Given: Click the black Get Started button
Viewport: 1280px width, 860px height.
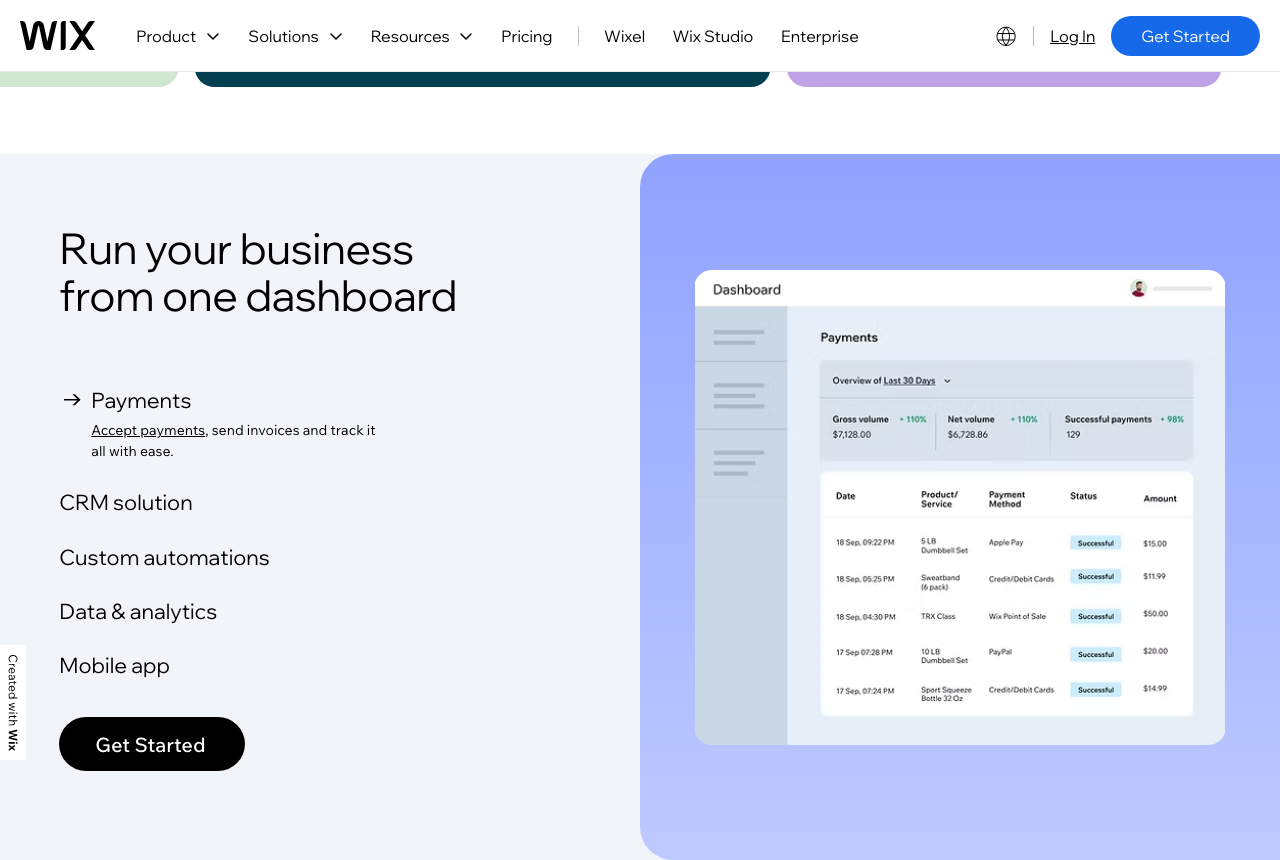Looking at the screenshot, I should click(x=152, y=744).
